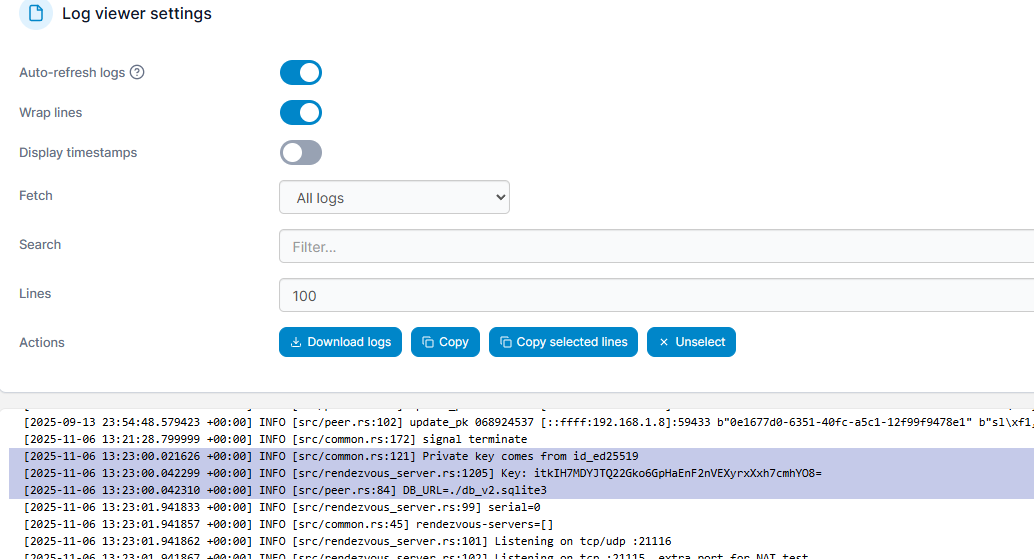Select log line 'Private key comes from id_ed25519'
The image size is (1034, 559).
point(521,456)
